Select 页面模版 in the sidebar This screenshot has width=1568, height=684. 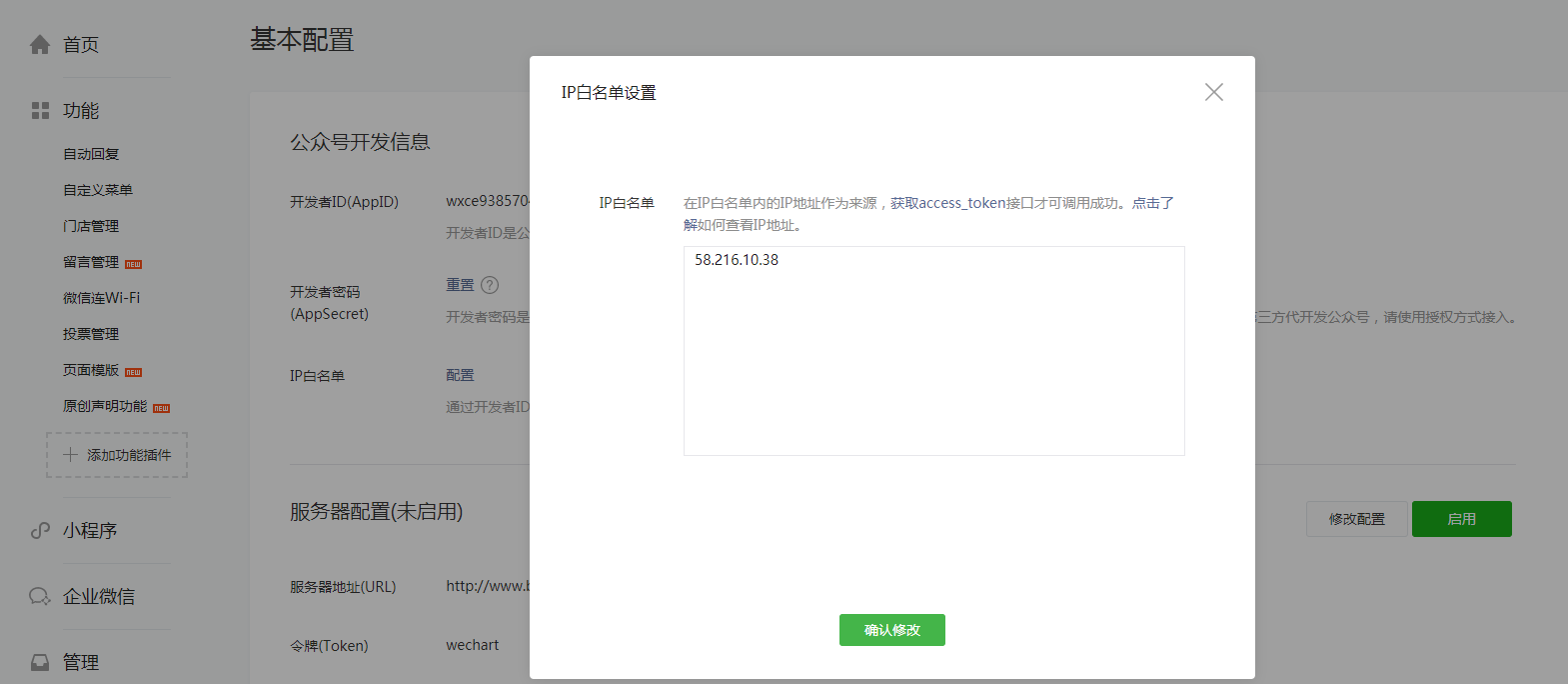(x=91, y=370)
